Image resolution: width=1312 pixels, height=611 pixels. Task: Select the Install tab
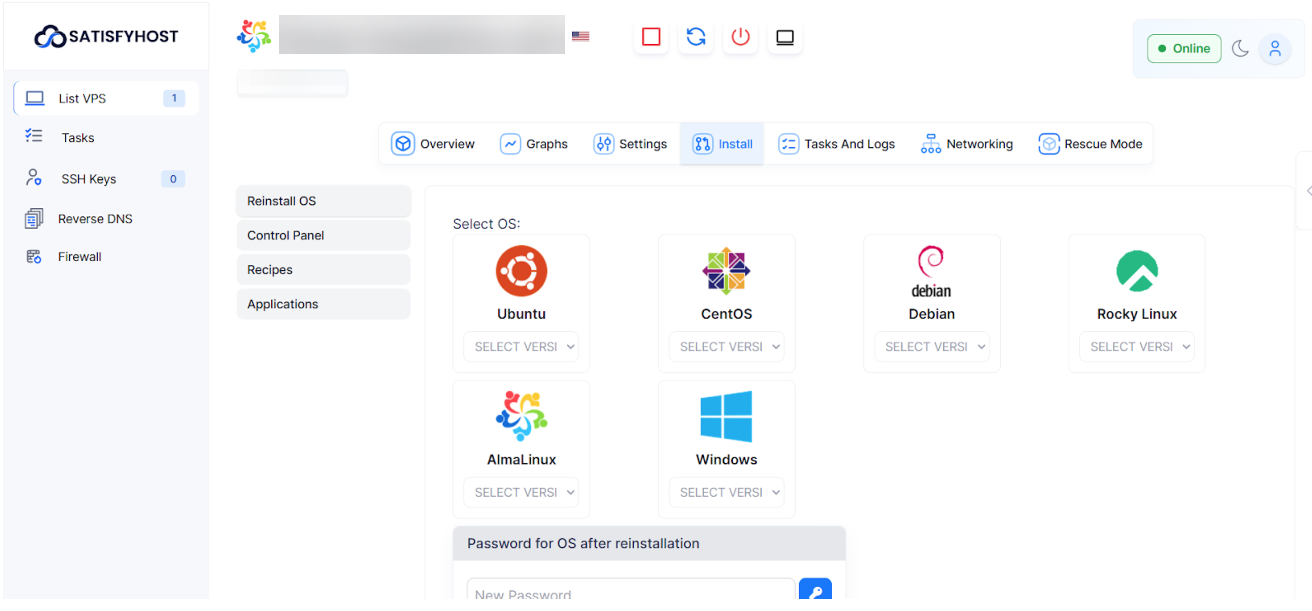[x=722, y=144]
